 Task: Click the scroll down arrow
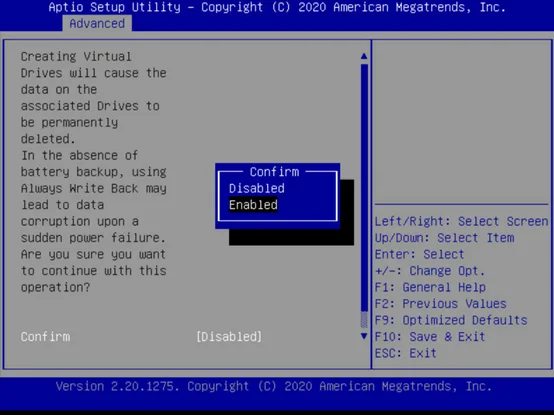coord(364,336)
